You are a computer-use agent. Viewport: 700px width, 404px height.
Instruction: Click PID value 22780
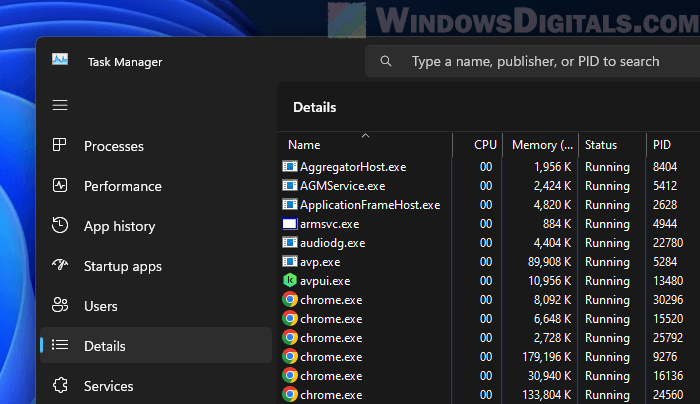coord(668,243)
